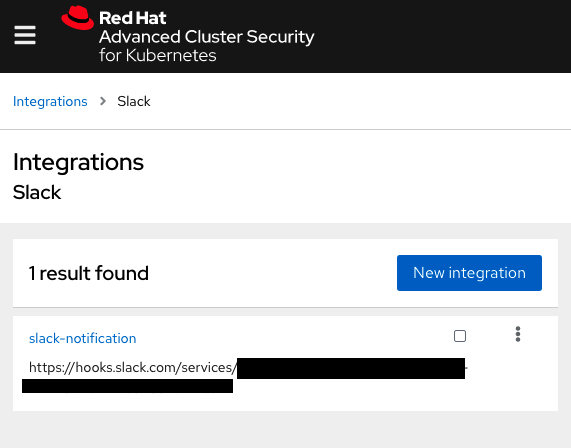Click empty area of black header bar
The width and height of the screenshot is (571, 448).
(x=437, y=36)
